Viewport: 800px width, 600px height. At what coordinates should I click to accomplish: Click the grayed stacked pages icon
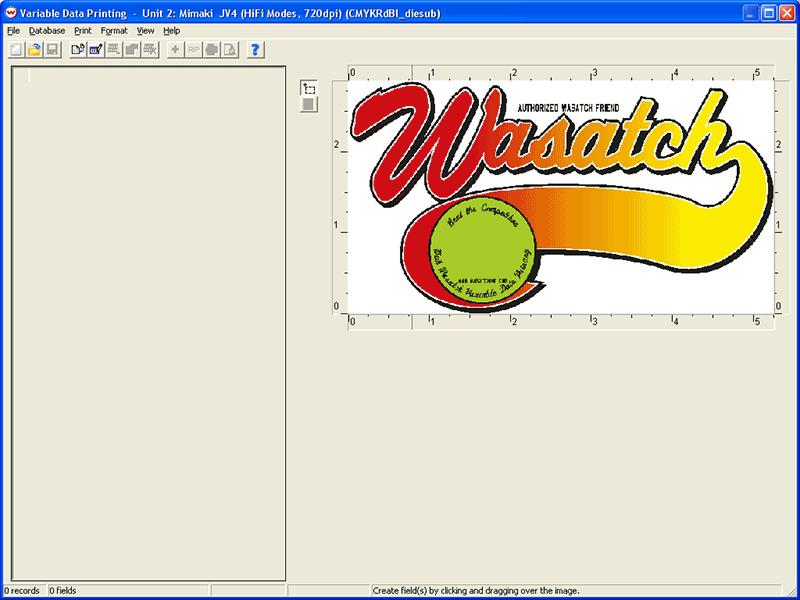pos(132,50)
